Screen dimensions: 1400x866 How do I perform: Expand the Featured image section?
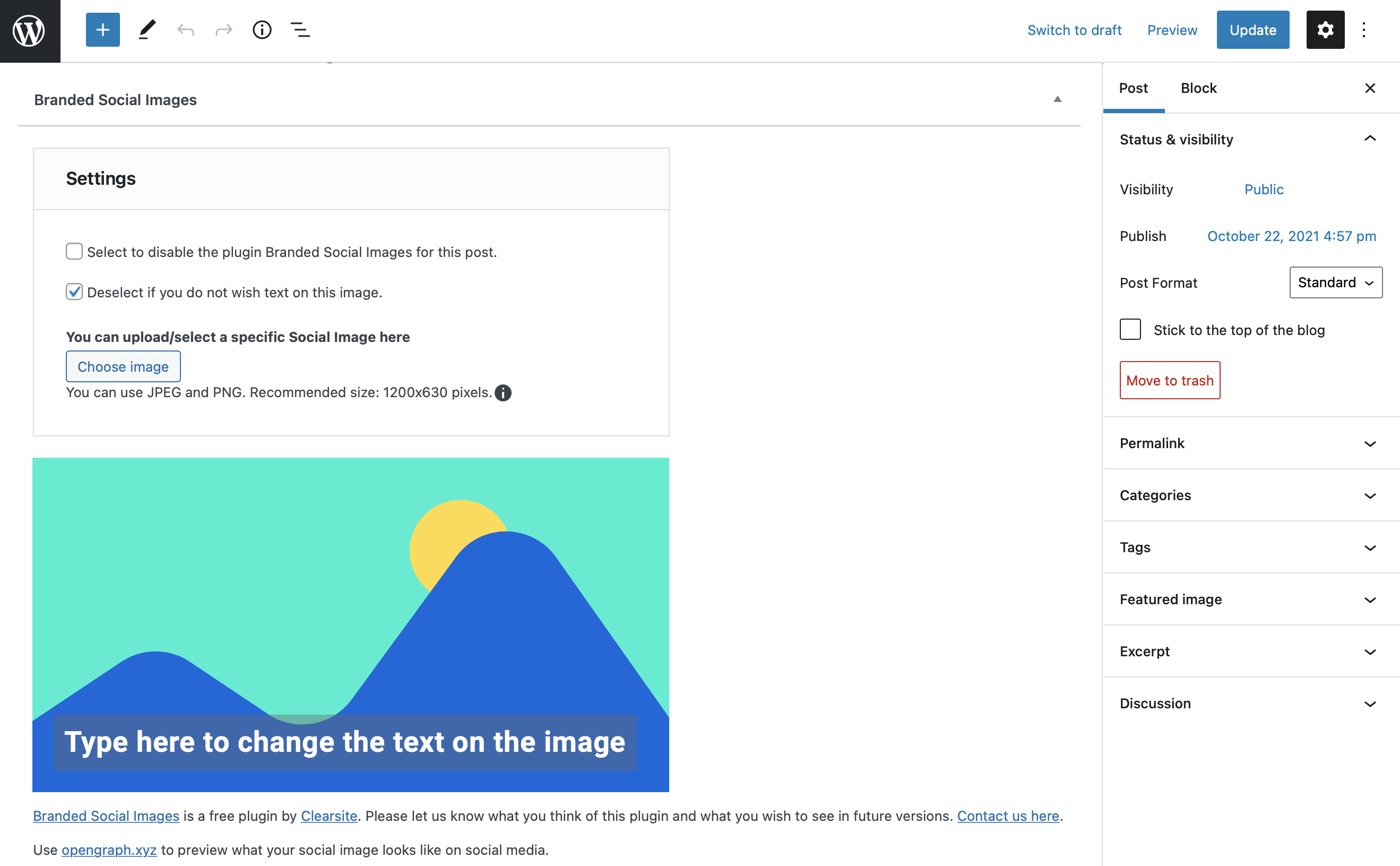point(1251,599)
